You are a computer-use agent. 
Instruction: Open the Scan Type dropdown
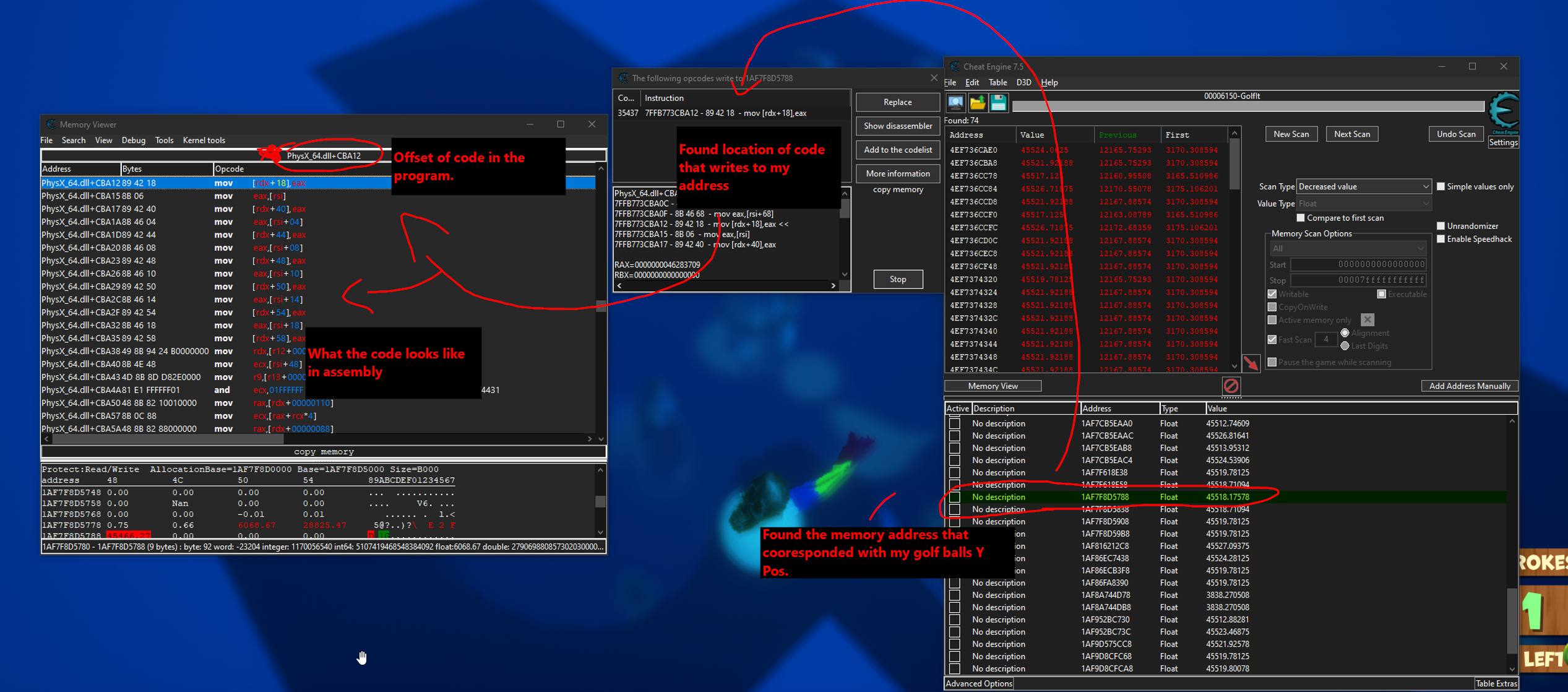1363,186
